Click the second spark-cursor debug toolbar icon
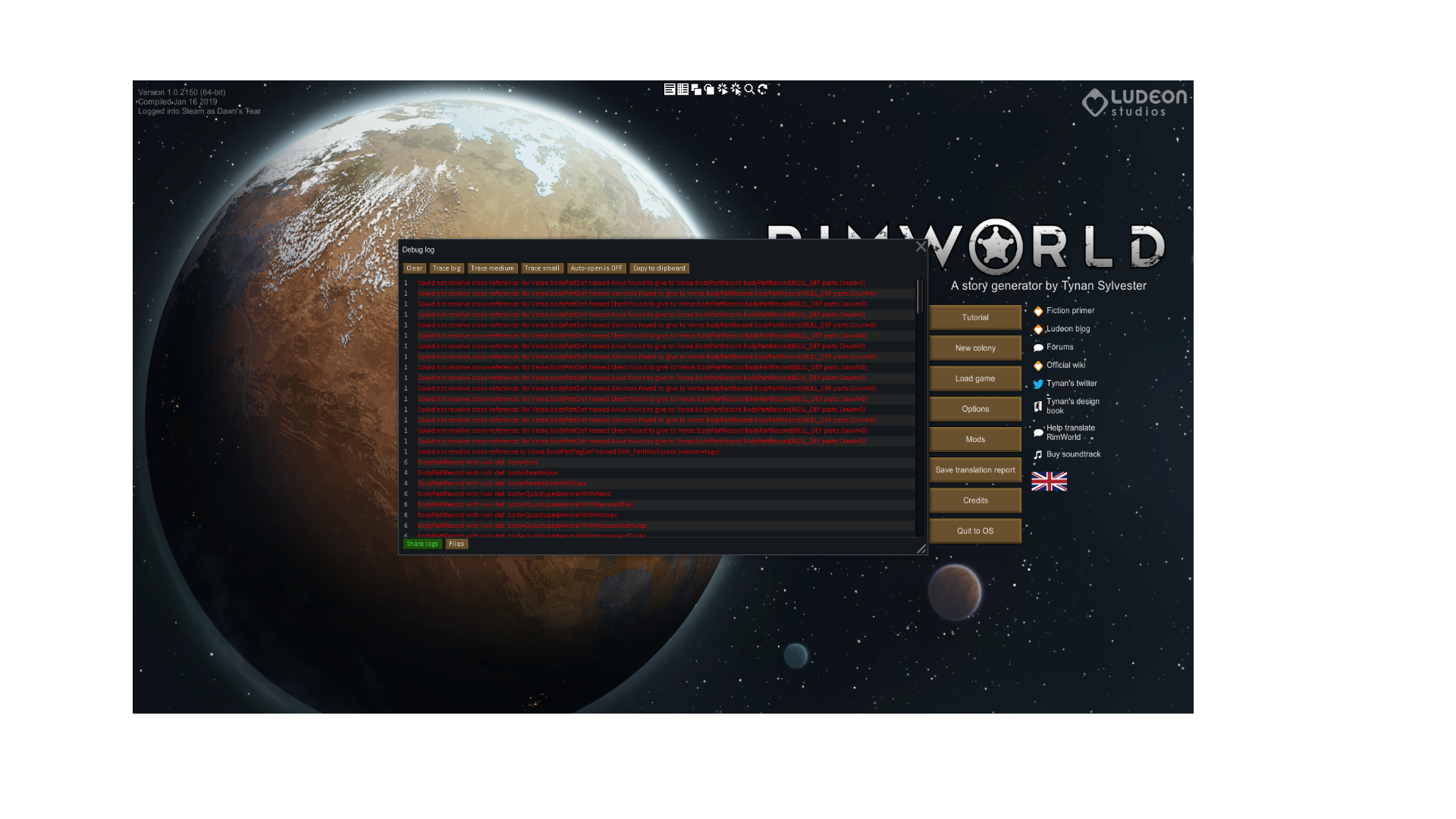This screenshot has height=819, width=1456. click(736, 89)
